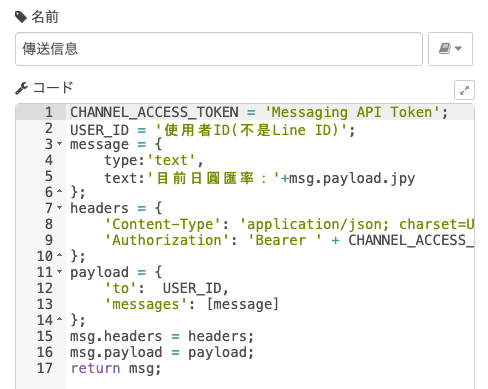Image resolution: width=488 pixels, height=389 pixels.
Task: Click line number 17 in the gutter
Action: point(45,368)
